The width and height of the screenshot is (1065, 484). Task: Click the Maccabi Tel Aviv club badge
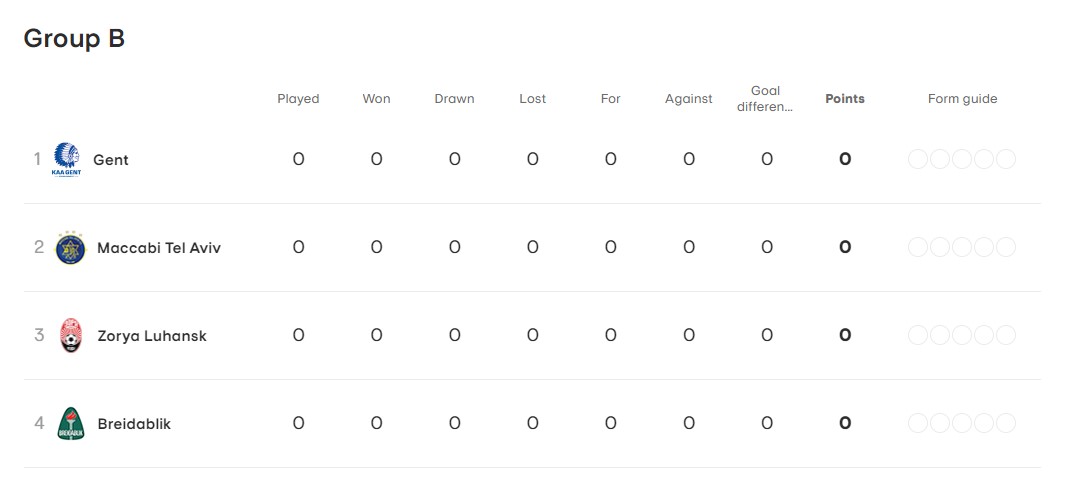(x=71, y=248)
